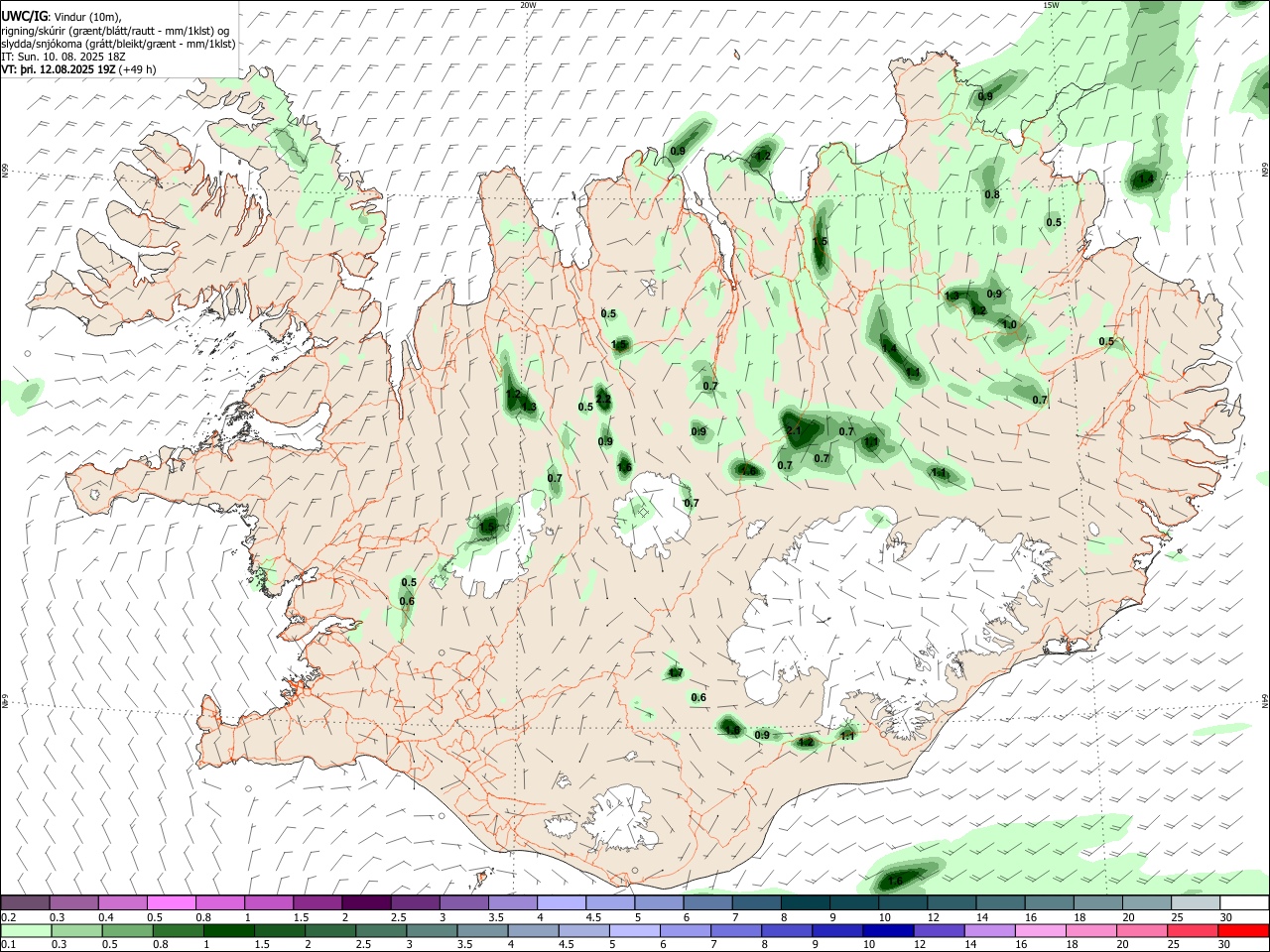
Task: Pick the white swatch labeled 30 in snow legend row
Action: pyautogui.click(x=1244, y=902)
